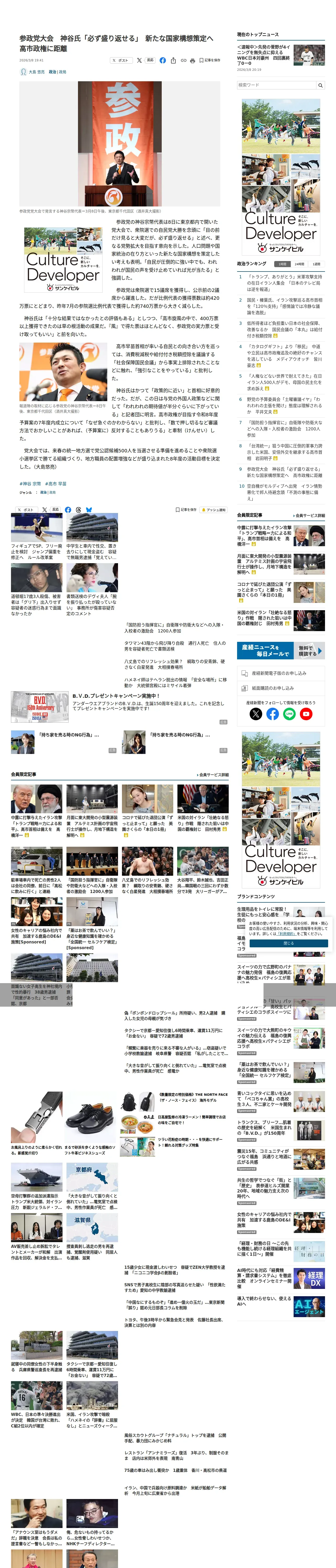Click the share/export icon in the top share bar
The width and height of the screenshot is (336, 1568).
tap(173, 60)
